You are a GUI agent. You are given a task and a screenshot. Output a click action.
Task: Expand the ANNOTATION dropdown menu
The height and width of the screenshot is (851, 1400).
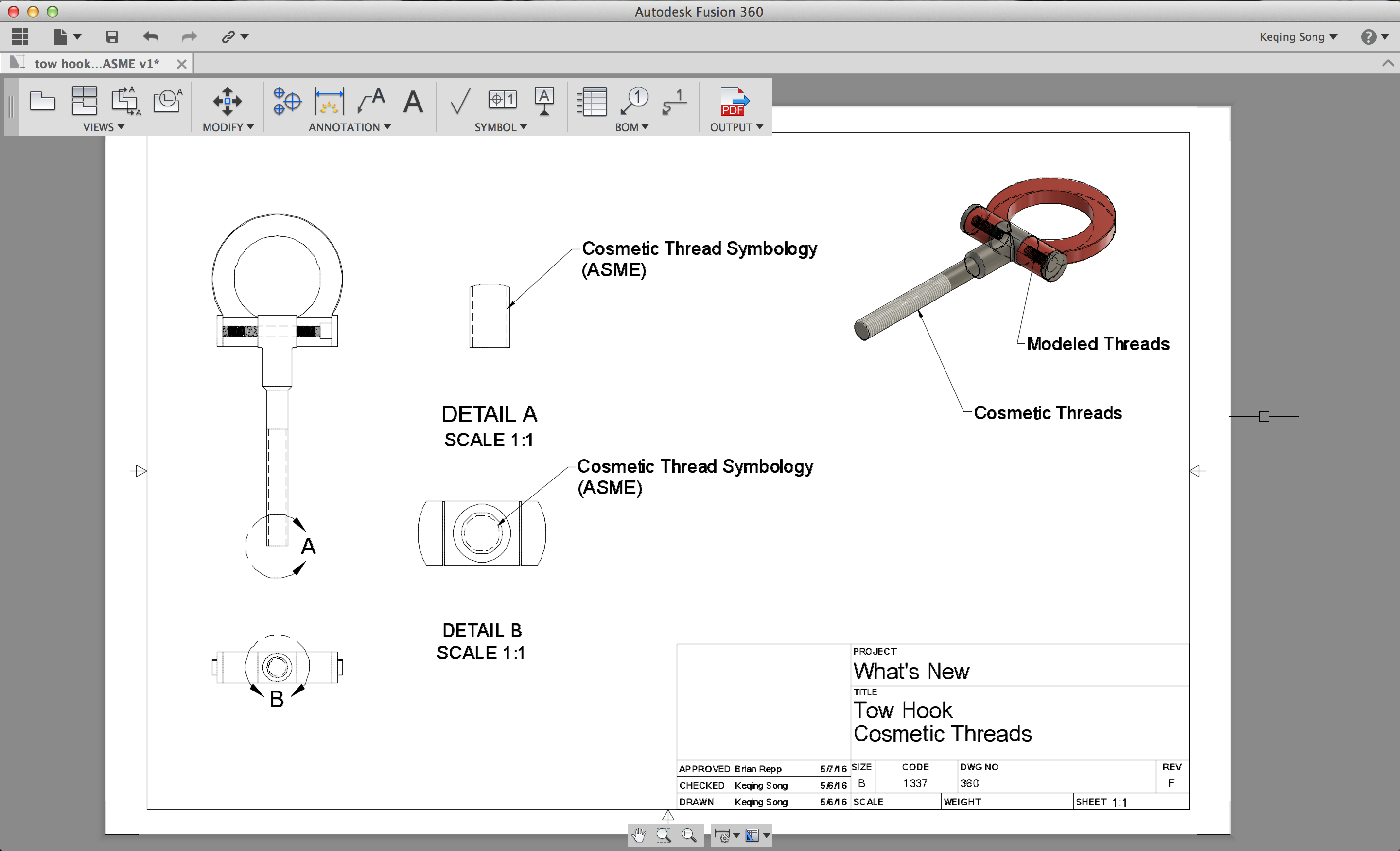350,127
